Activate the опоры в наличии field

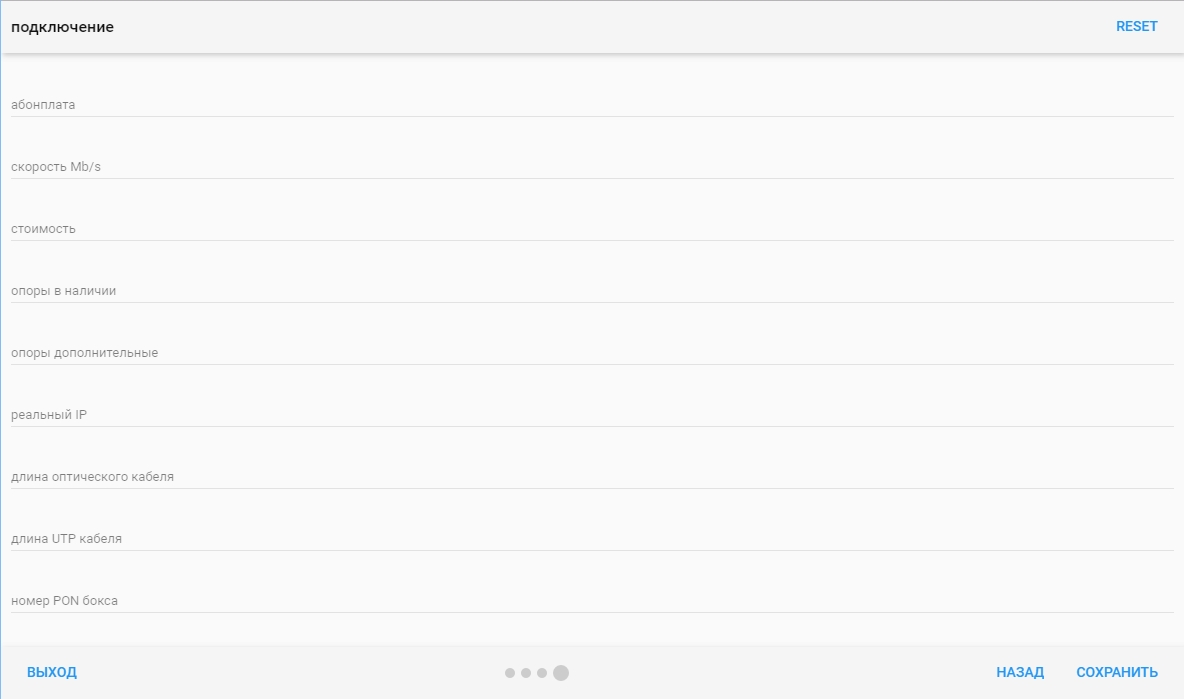click(591, 290)
